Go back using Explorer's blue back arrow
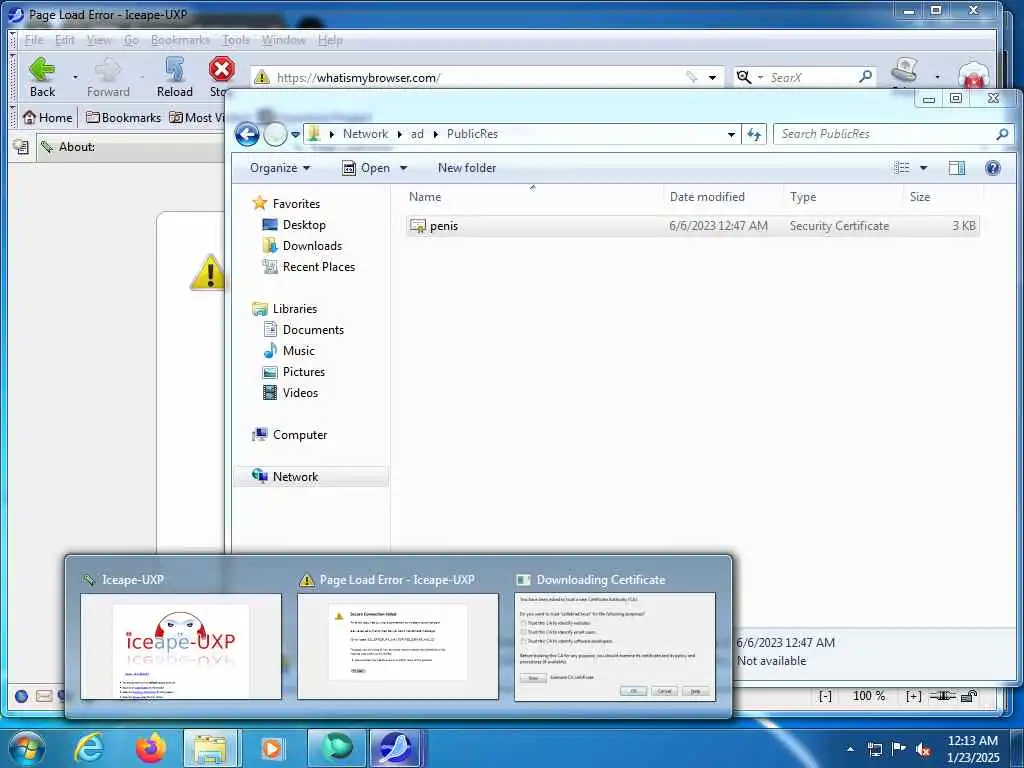Image resolution: width=1024 pixels, height=768 pixels. click(247, 135)
